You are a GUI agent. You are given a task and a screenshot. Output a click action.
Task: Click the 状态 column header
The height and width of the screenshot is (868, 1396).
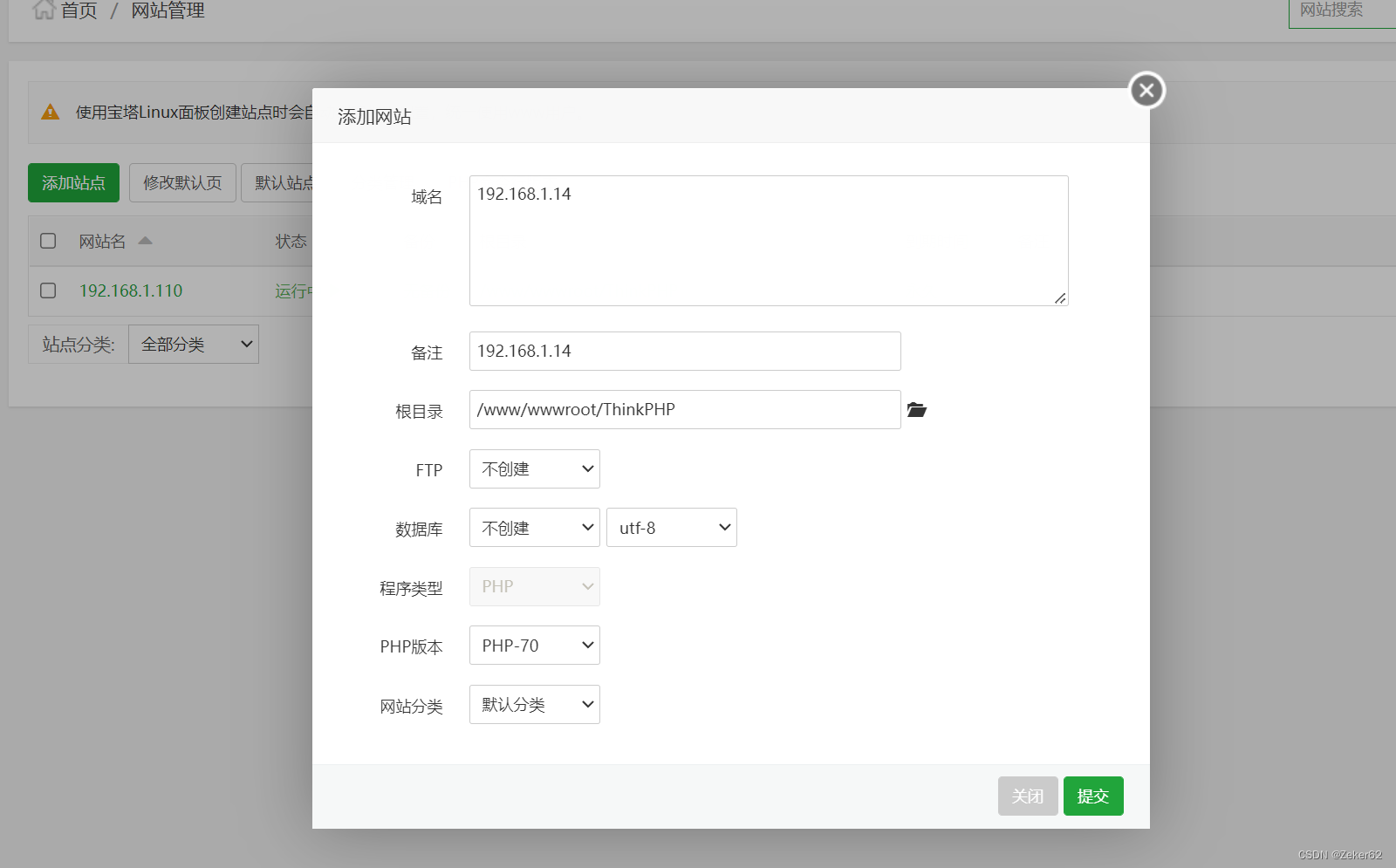(291, 242)
